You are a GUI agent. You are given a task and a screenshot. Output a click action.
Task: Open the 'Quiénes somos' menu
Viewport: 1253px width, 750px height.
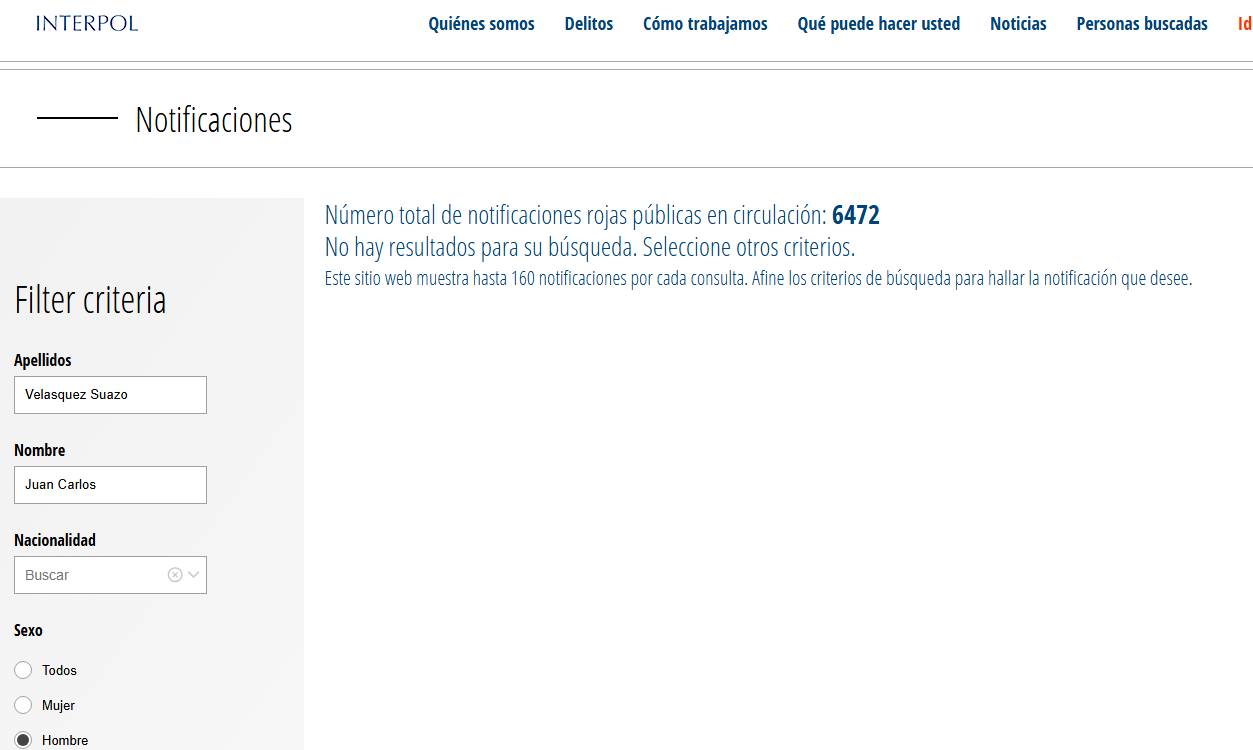click(x=481, y=24)
